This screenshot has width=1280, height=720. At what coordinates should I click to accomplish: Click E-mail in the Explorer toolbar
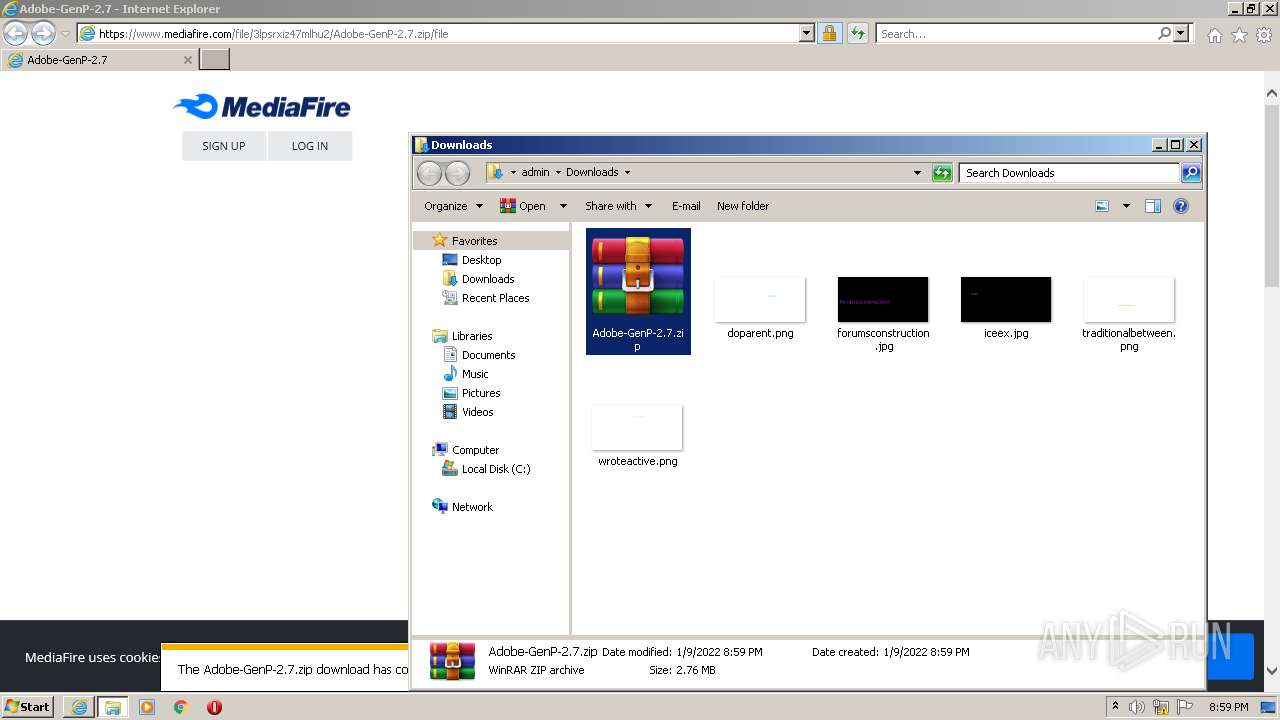[686, 206]
